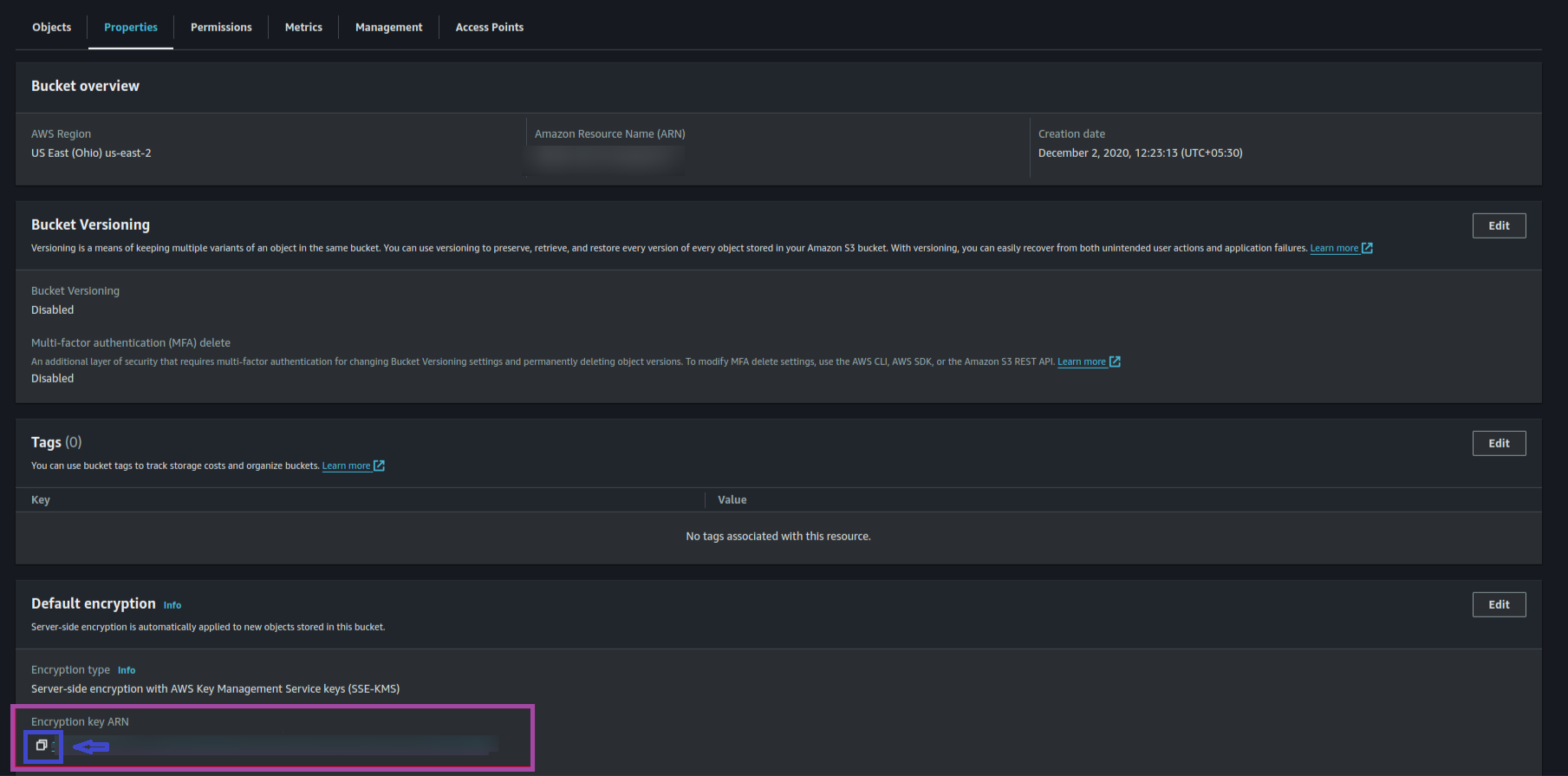
Task: Open Learn more link about Bucket Versioning
Action: pos(1333,248)
